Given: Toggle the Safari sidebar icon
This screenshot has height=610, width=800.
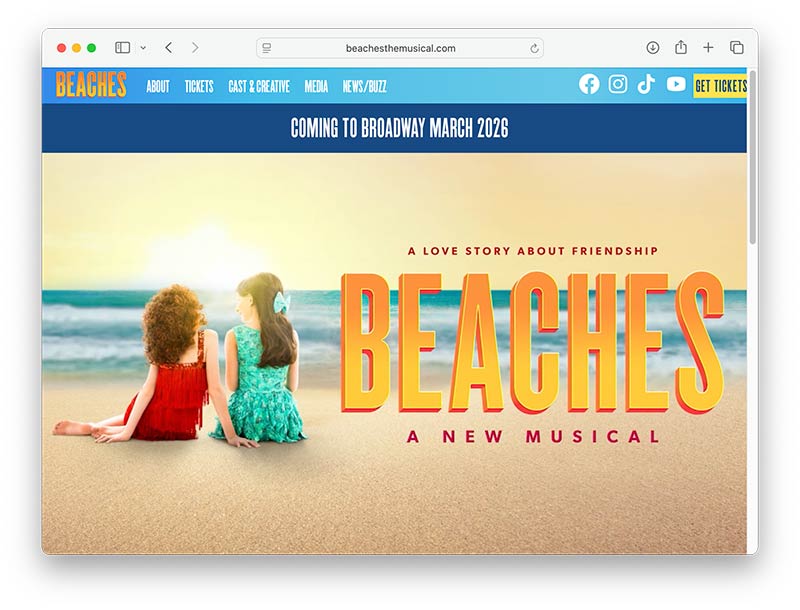Looking at the screenshot, I should point(123,48).
